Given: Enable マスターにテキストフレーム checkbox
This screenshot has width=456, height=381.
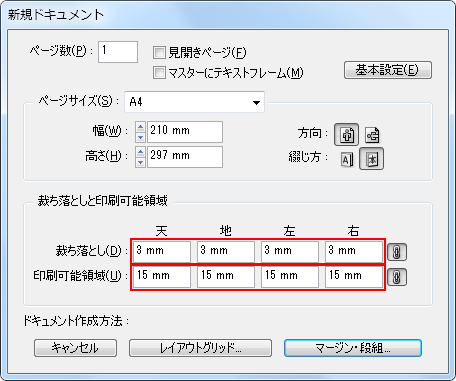Looking at the screenshot, I should click(x=159, y=72).
